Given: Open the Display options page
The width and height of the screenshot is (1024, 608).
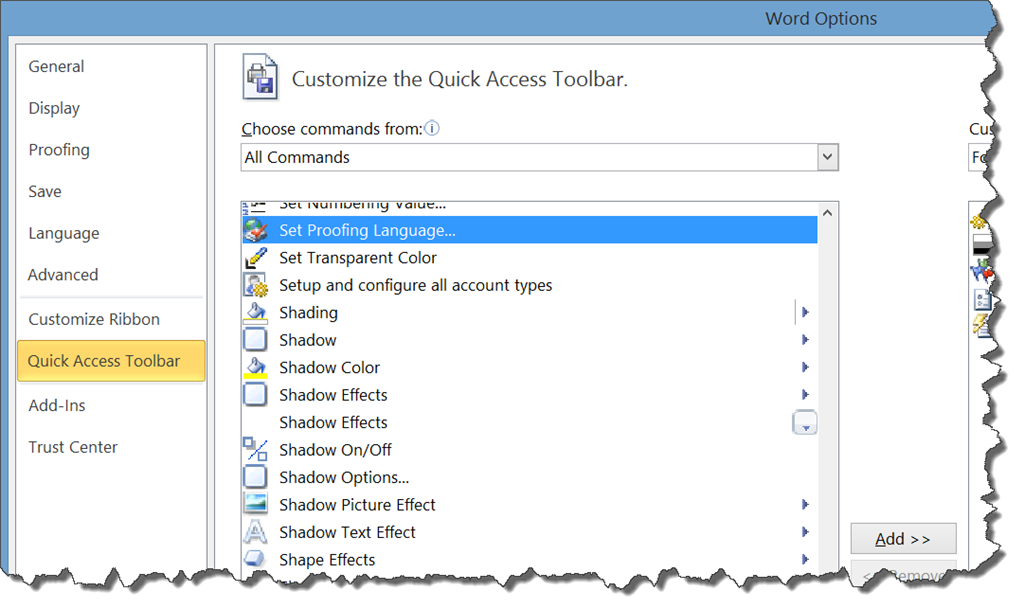Looking at the screenshot, I should coord(54,108).
